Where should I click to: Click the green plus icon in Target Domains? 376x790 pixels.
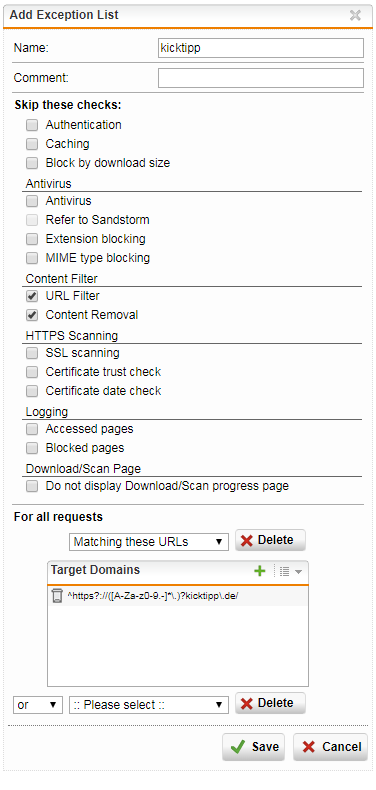click(260, 571)
